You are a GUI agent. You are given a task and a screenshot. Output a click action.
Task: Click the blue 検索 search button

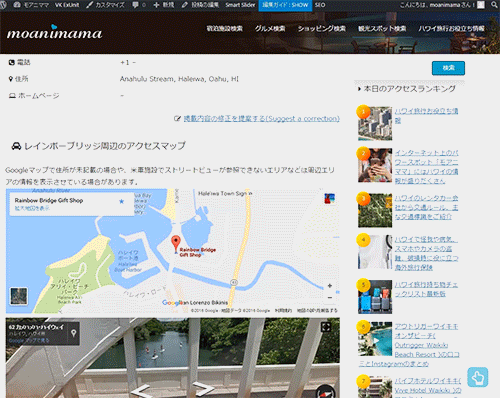(x=448, y=68)
